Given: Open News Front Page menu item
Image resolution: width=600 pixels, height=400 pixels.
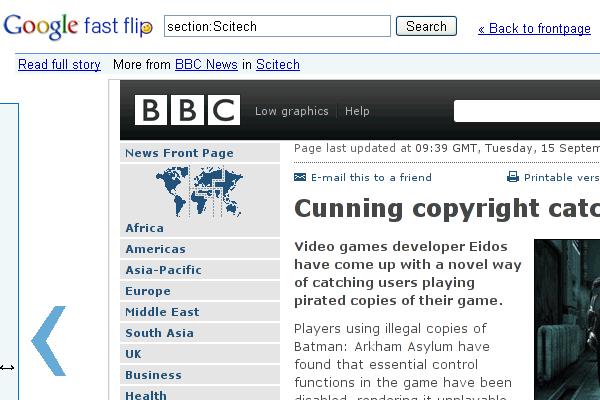Looking at the screenshot, I should pos(200,153).
